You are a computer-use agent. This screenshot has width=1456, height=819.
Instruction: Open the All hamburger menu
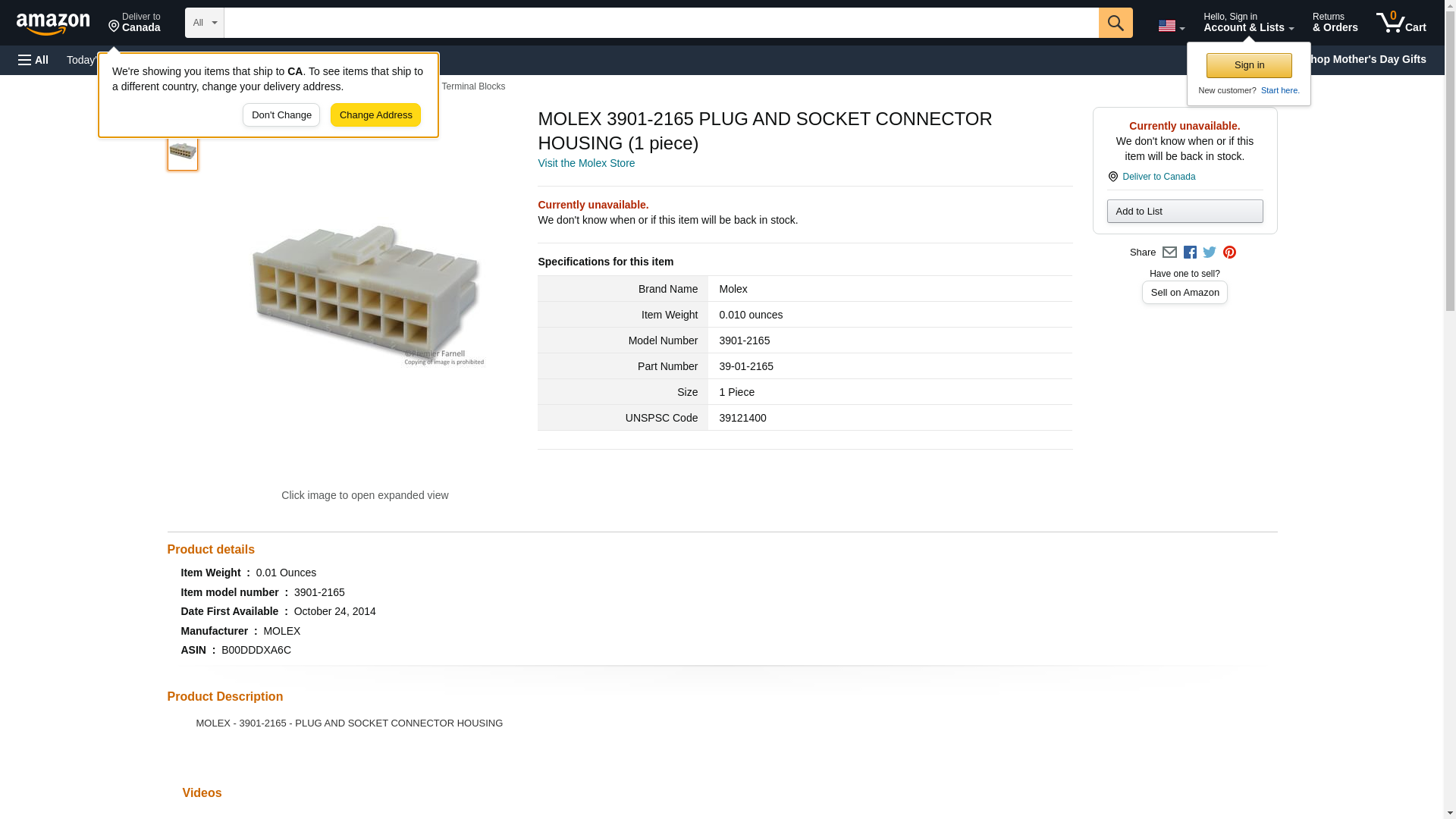(33, 60)
